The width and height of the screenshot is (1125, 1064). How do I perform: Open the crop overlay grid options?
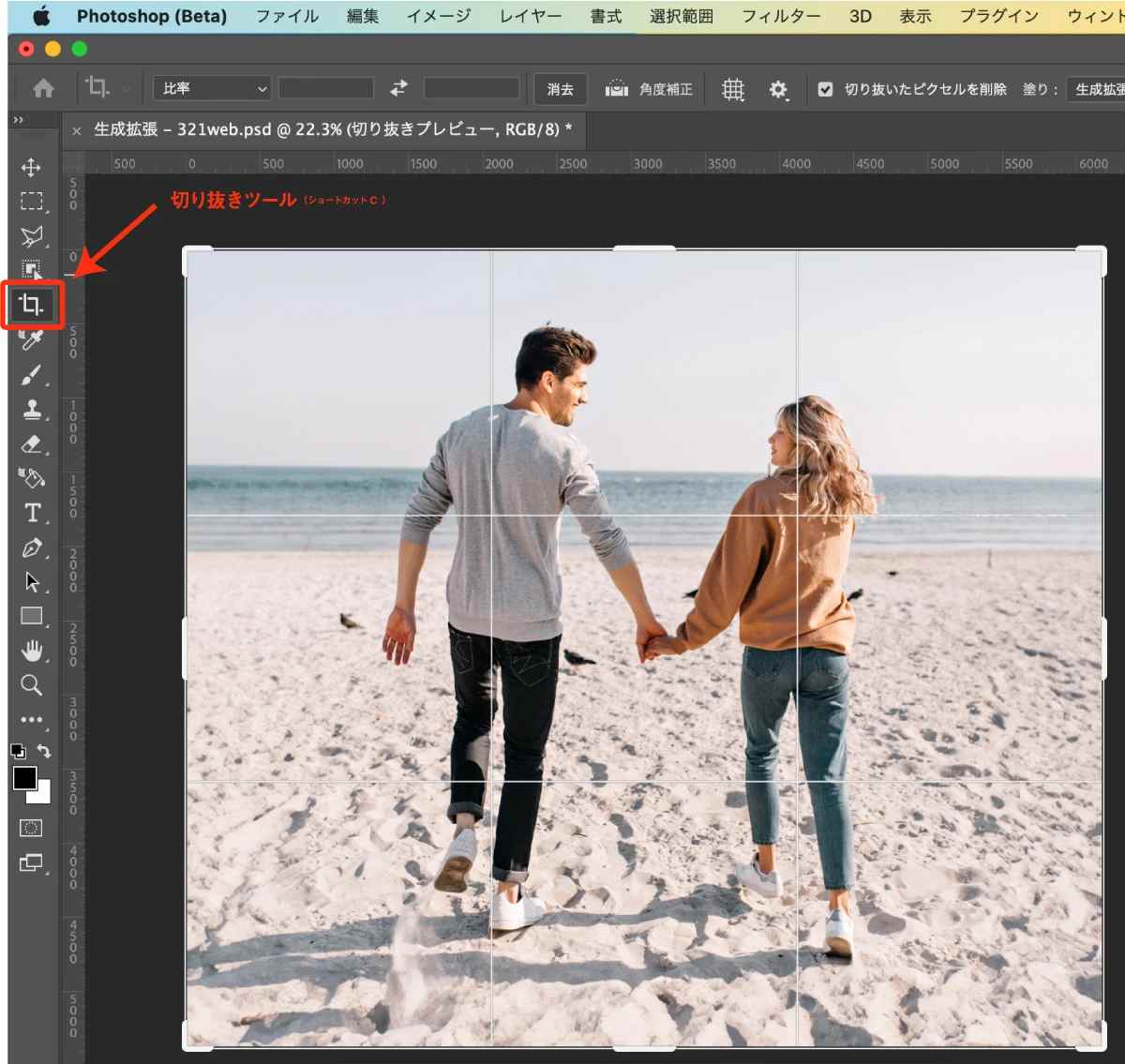(732, 89)
